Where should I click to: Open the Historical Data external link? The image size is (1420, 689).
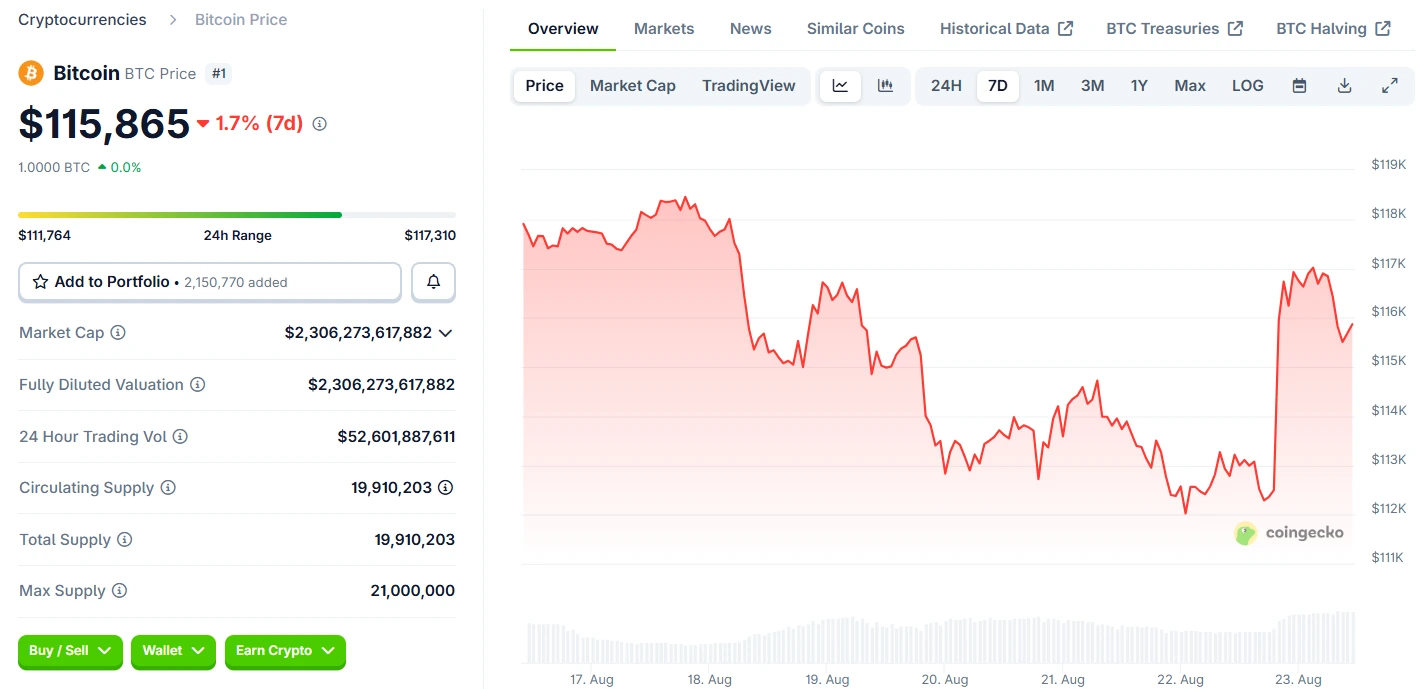click(x=1006, y=28)
